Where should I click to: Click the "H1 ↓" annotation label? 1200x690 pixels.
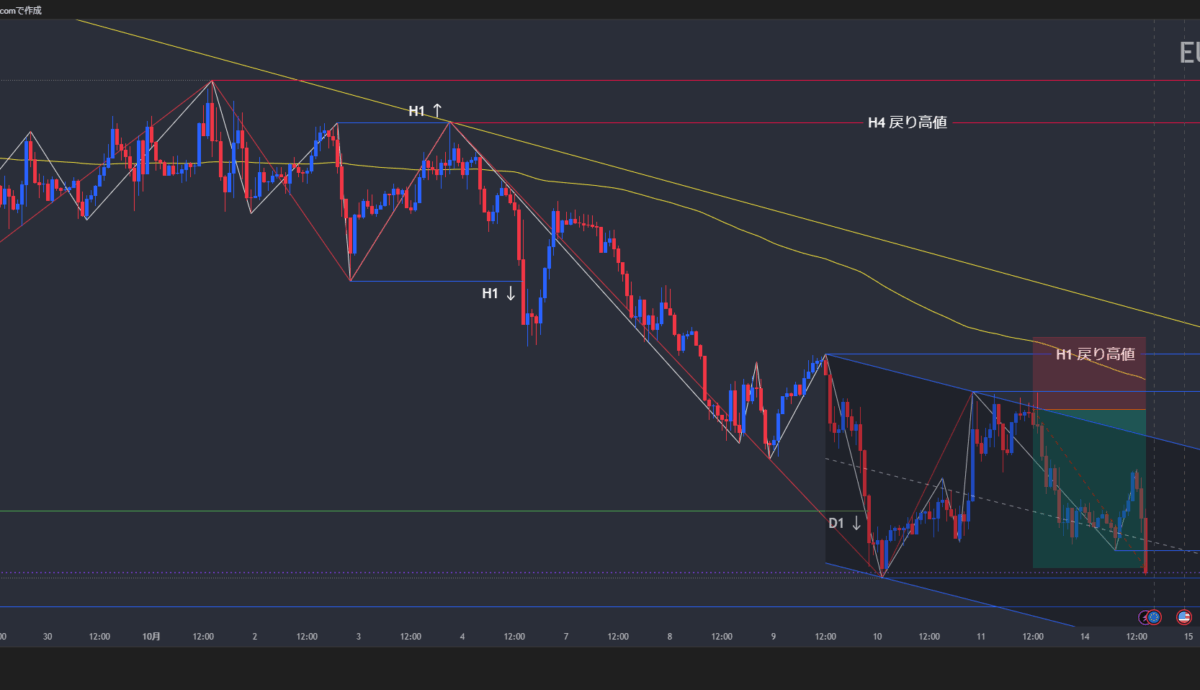coord(498,293)
